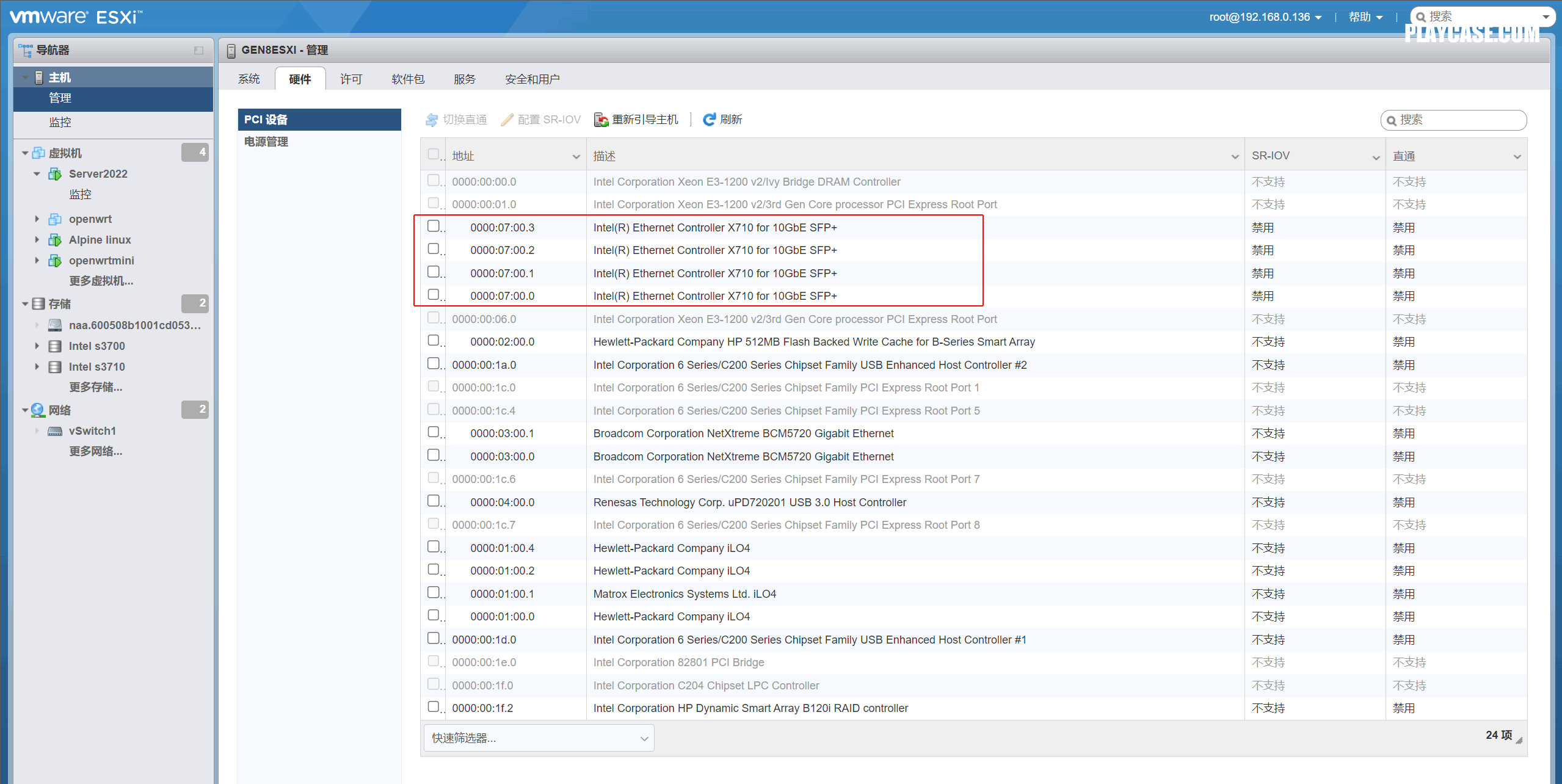Click the virtual machine count badge 4
The width and height of the screenshot is (1562, 784).
click(195, 153)
